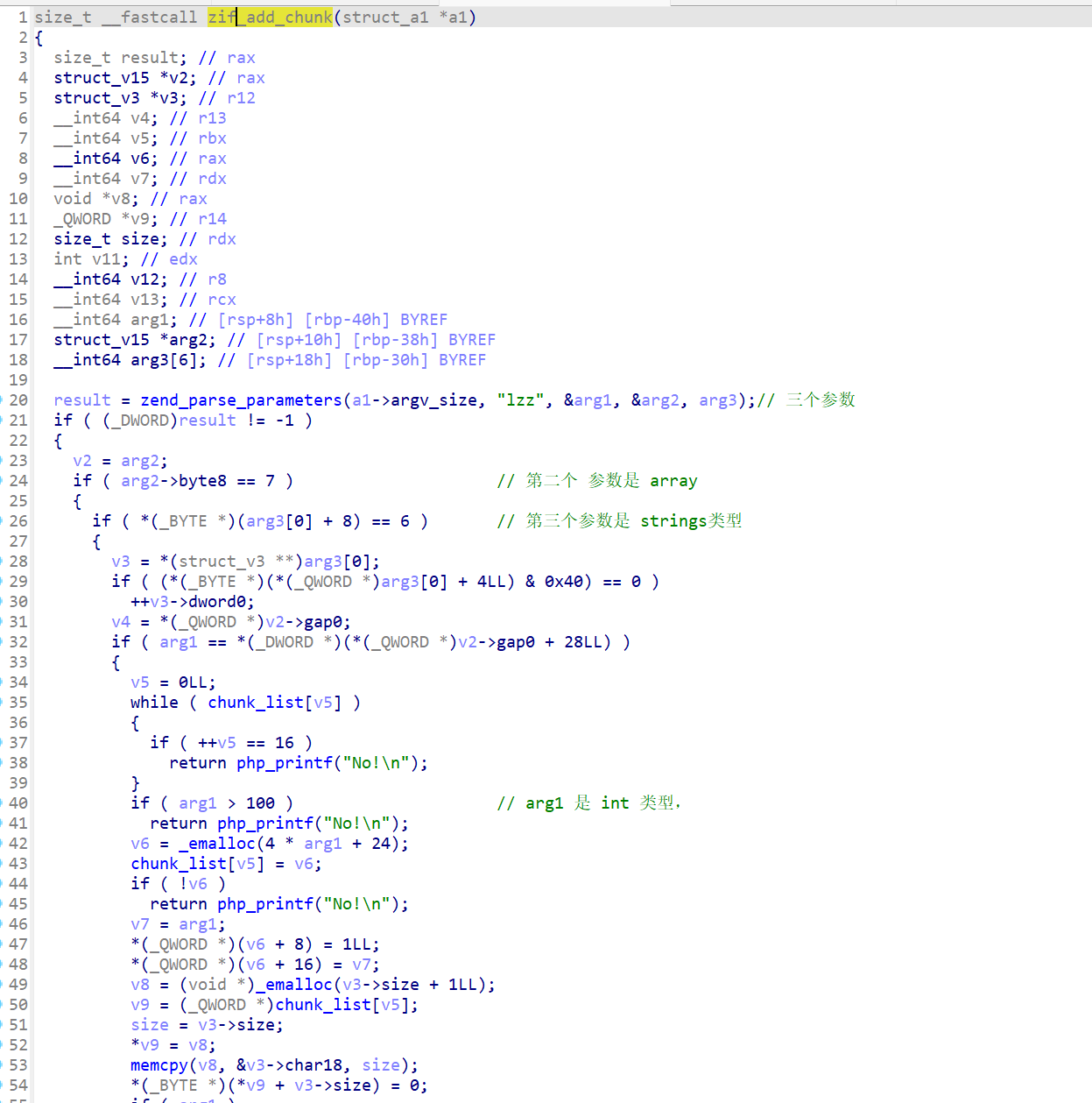Select the "lzz" format string

tap(521, 399)
